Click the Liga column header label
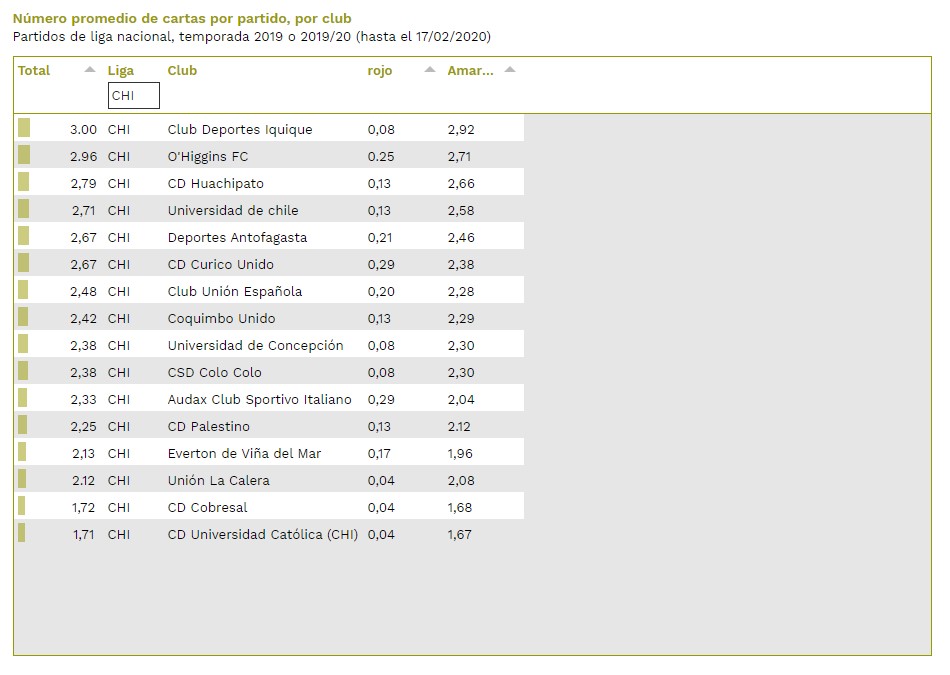This screenshot has width=950, height=675. 120,71
